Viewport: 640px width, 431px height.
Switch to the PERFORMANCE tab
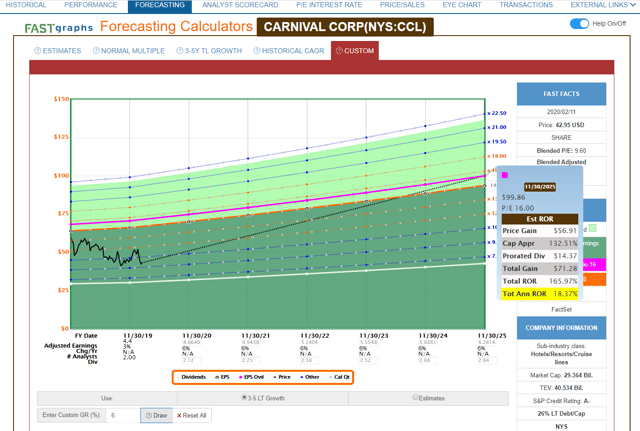click(x=91, y=5)
